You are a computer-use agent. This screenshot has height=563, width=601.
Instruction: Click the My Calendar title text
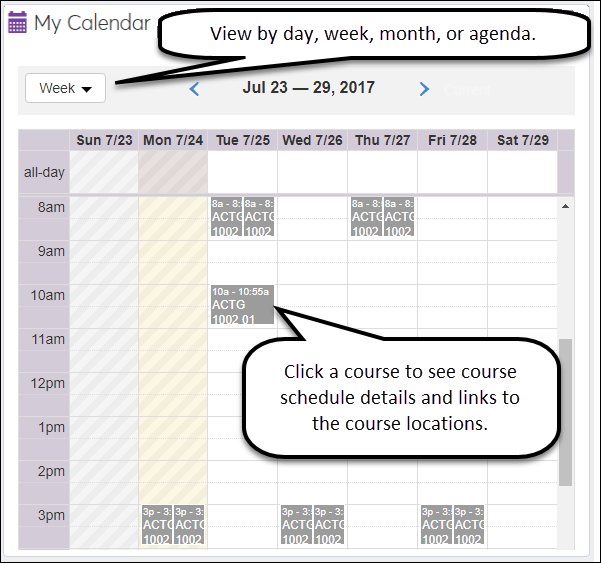pos(92,23)
